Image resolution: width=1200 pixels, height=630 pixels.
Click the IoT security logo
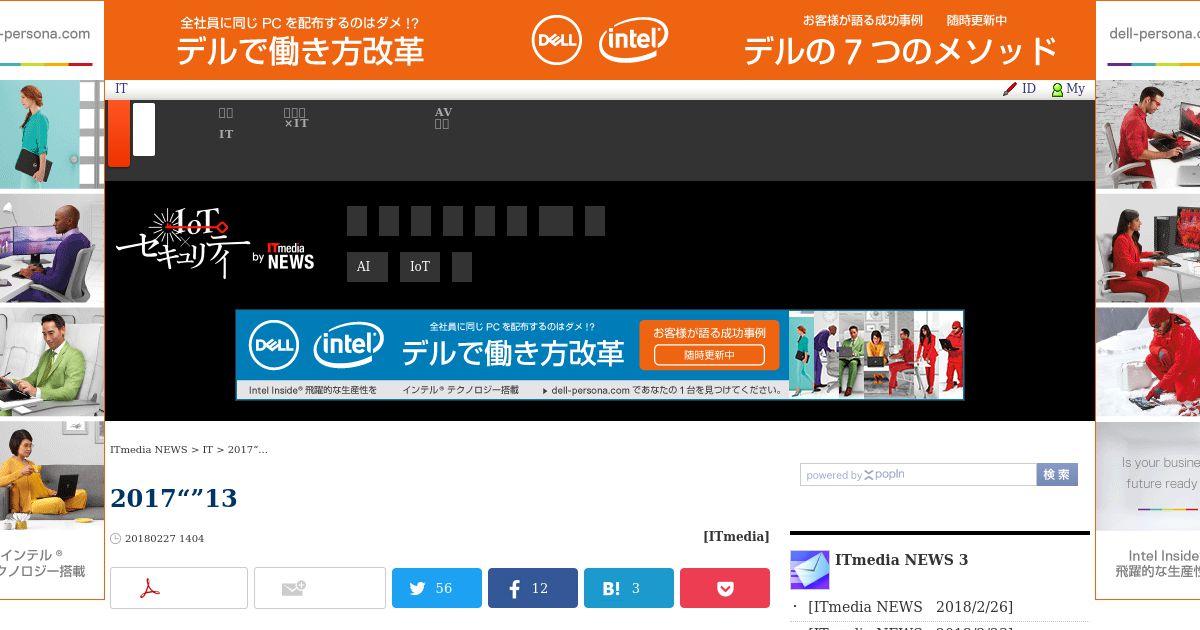183,242
